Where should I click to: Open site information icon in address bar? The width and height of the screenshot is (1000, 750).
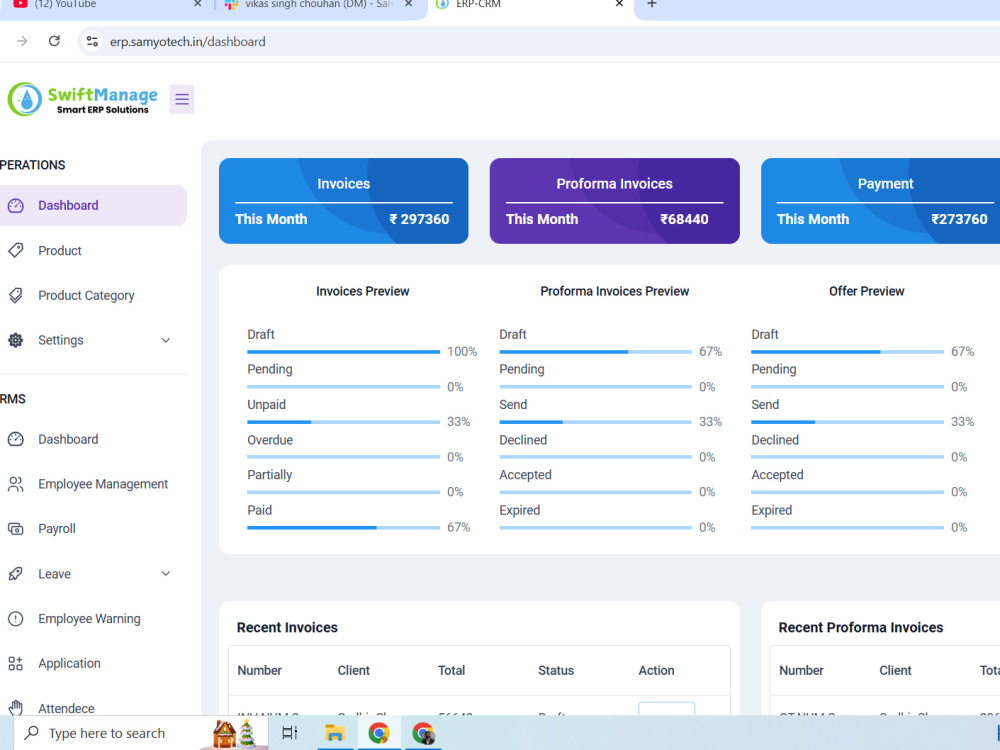tap(92, 41)
